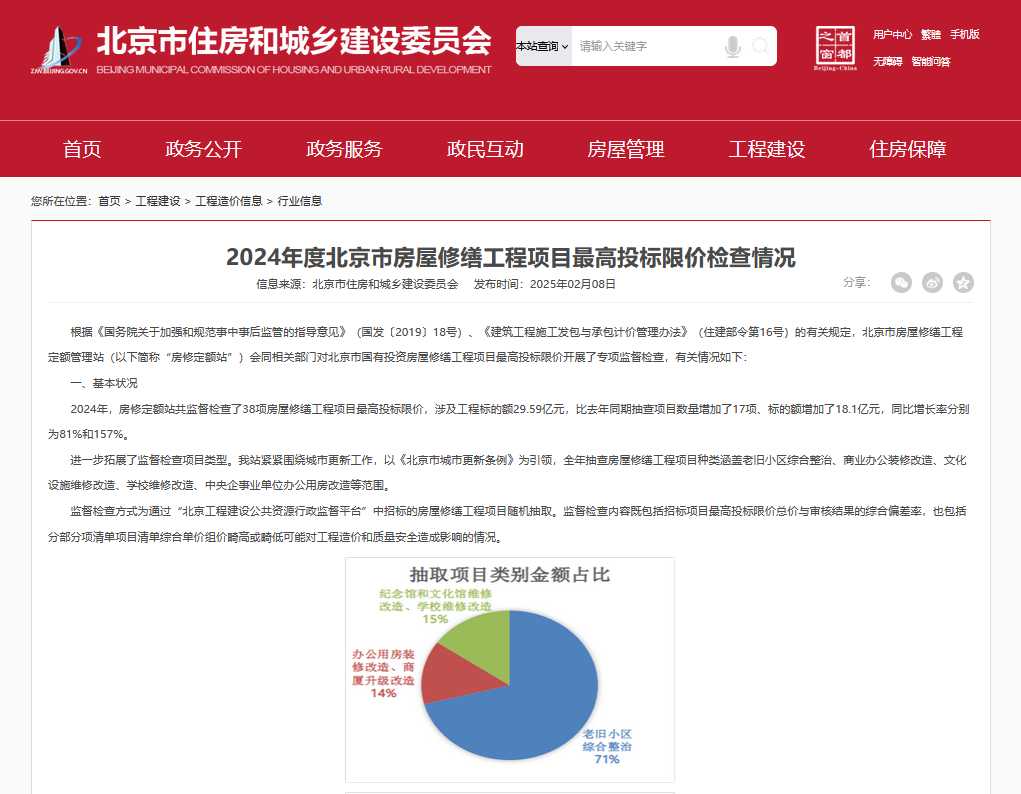Click the 14% pie chart label

pyautogui.click(x=384, y=694)
